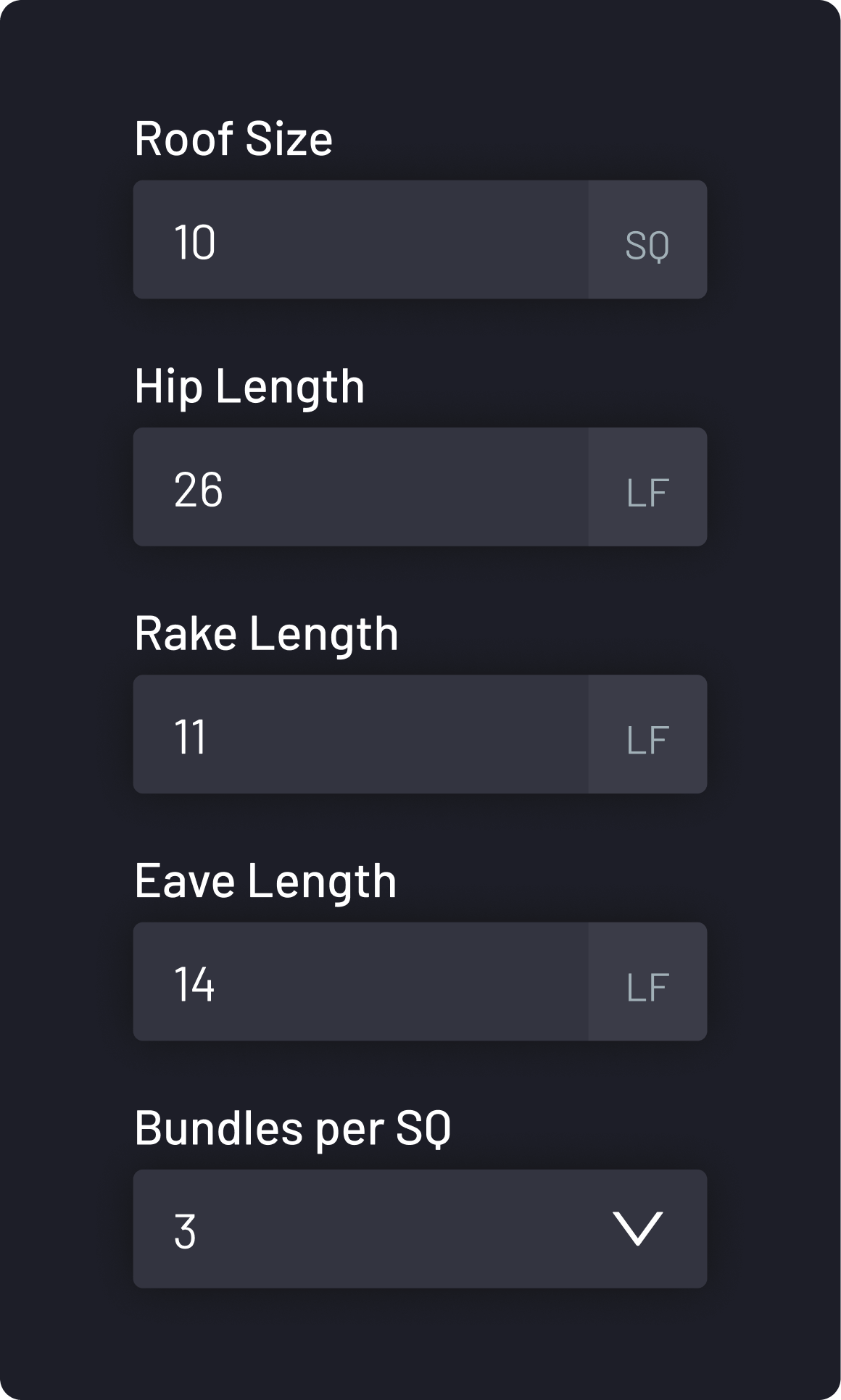
Task: Place cursor on Eave Length value 14
Action: (194, 984)
